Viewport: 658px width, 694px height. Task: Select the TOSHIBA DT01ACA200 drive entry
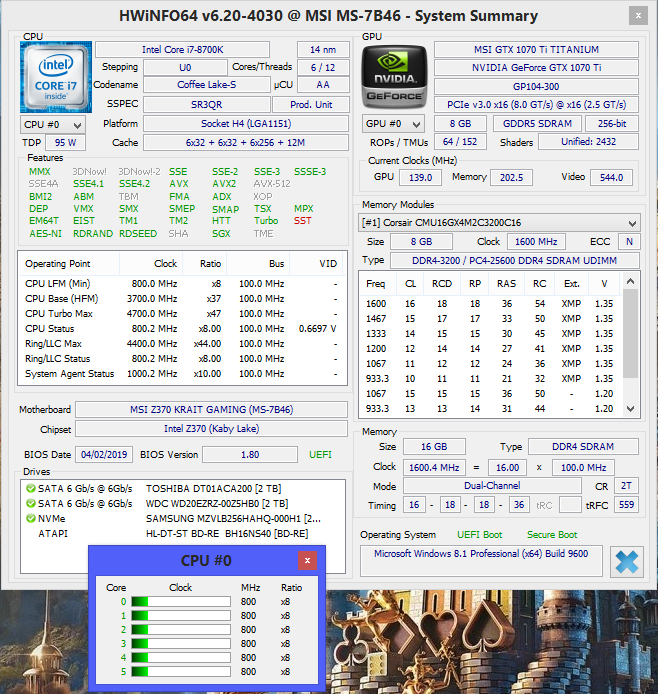coord(182,488)
